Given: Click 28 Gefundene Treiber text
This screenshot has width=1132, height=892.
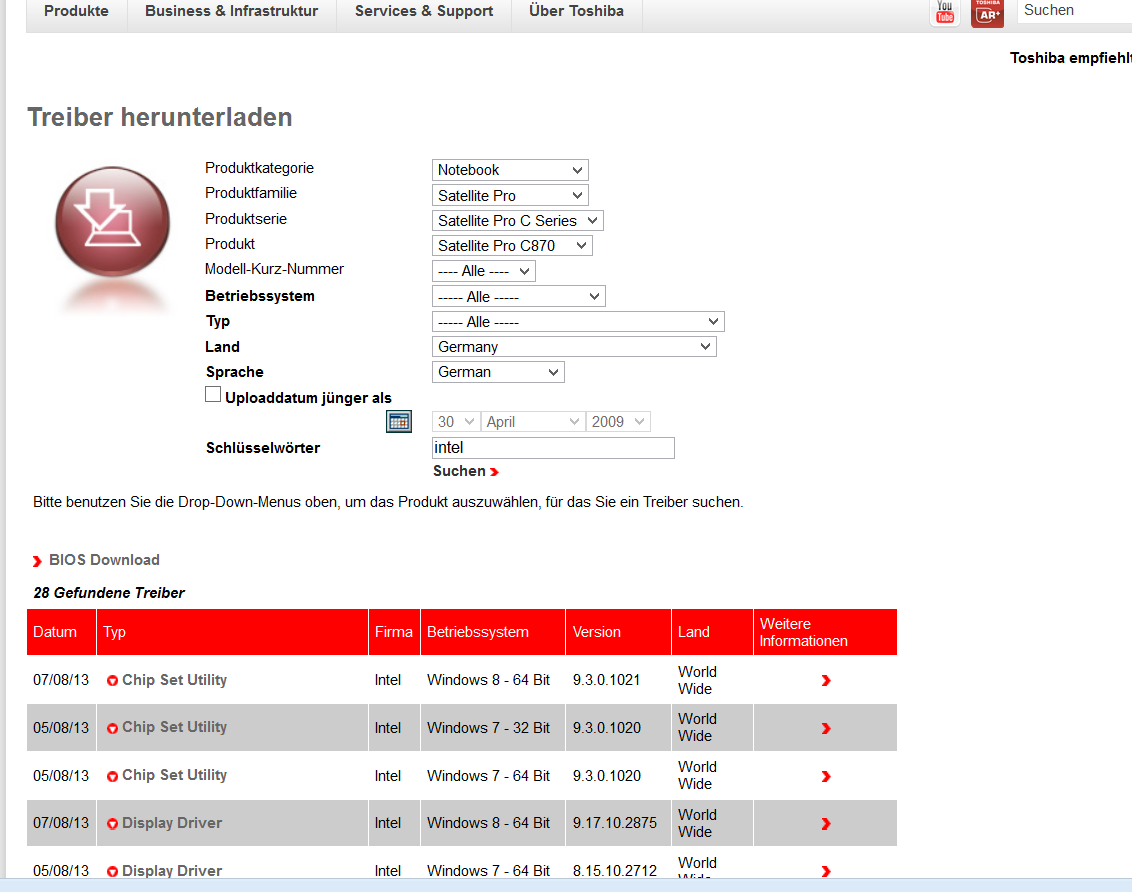Looking at the screenshot, I should 109,593.
